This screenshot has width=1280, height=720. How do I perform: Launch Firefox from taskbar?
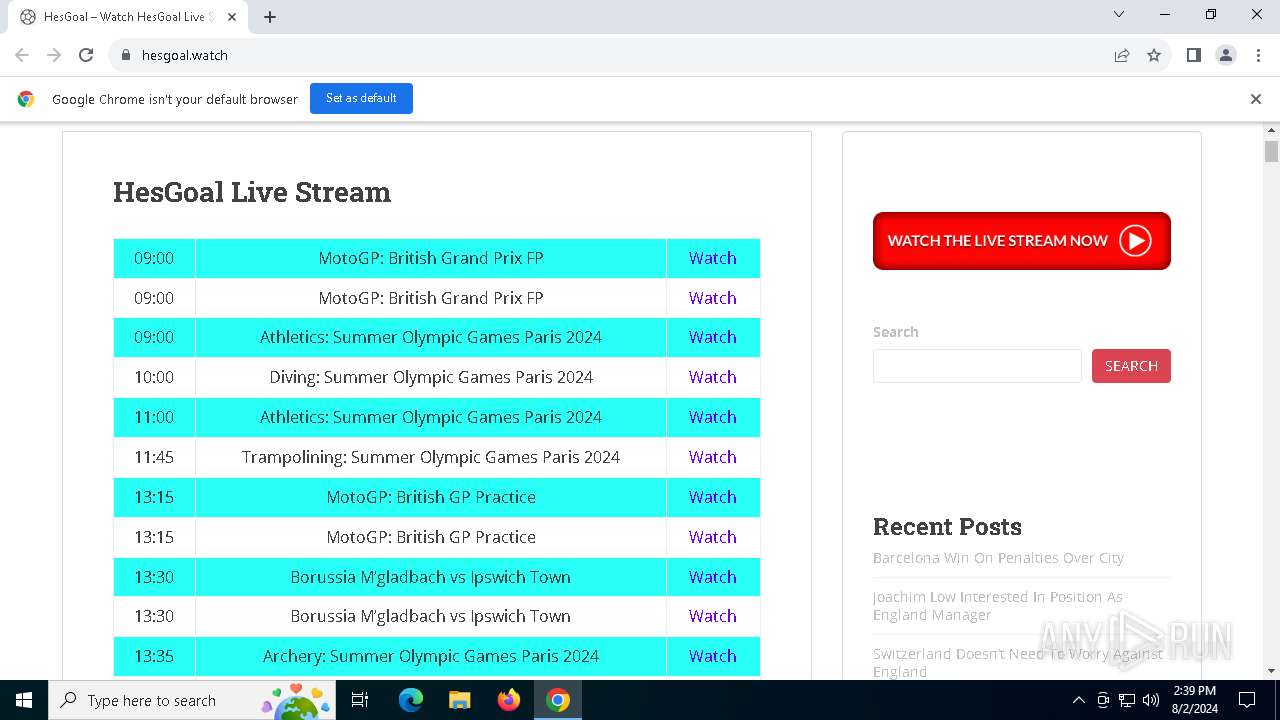coord(509,700)
